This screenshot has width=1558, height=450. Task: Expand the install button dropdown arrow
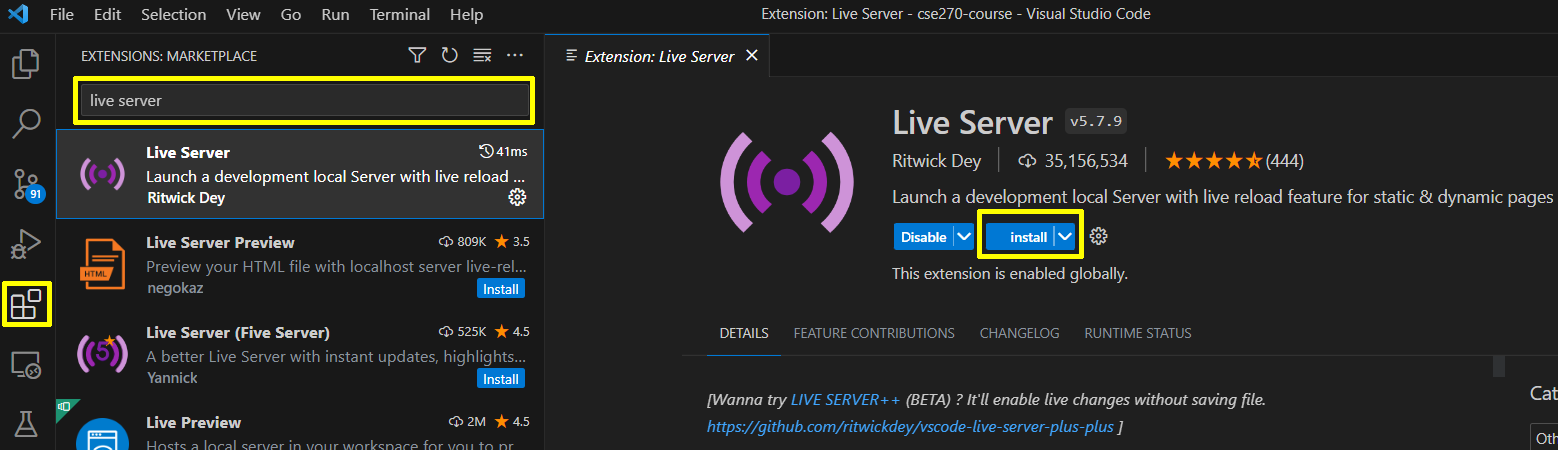point(1066,237)
